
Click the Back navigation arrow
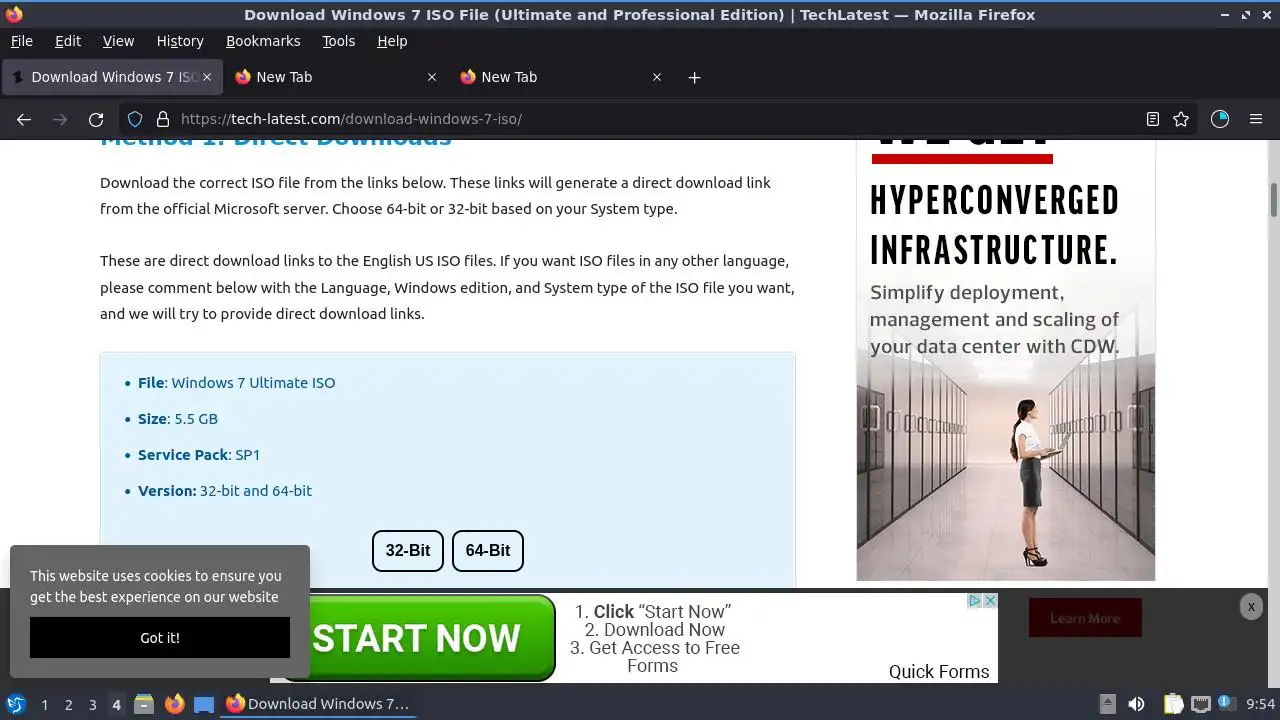click(x=24, y=119)
